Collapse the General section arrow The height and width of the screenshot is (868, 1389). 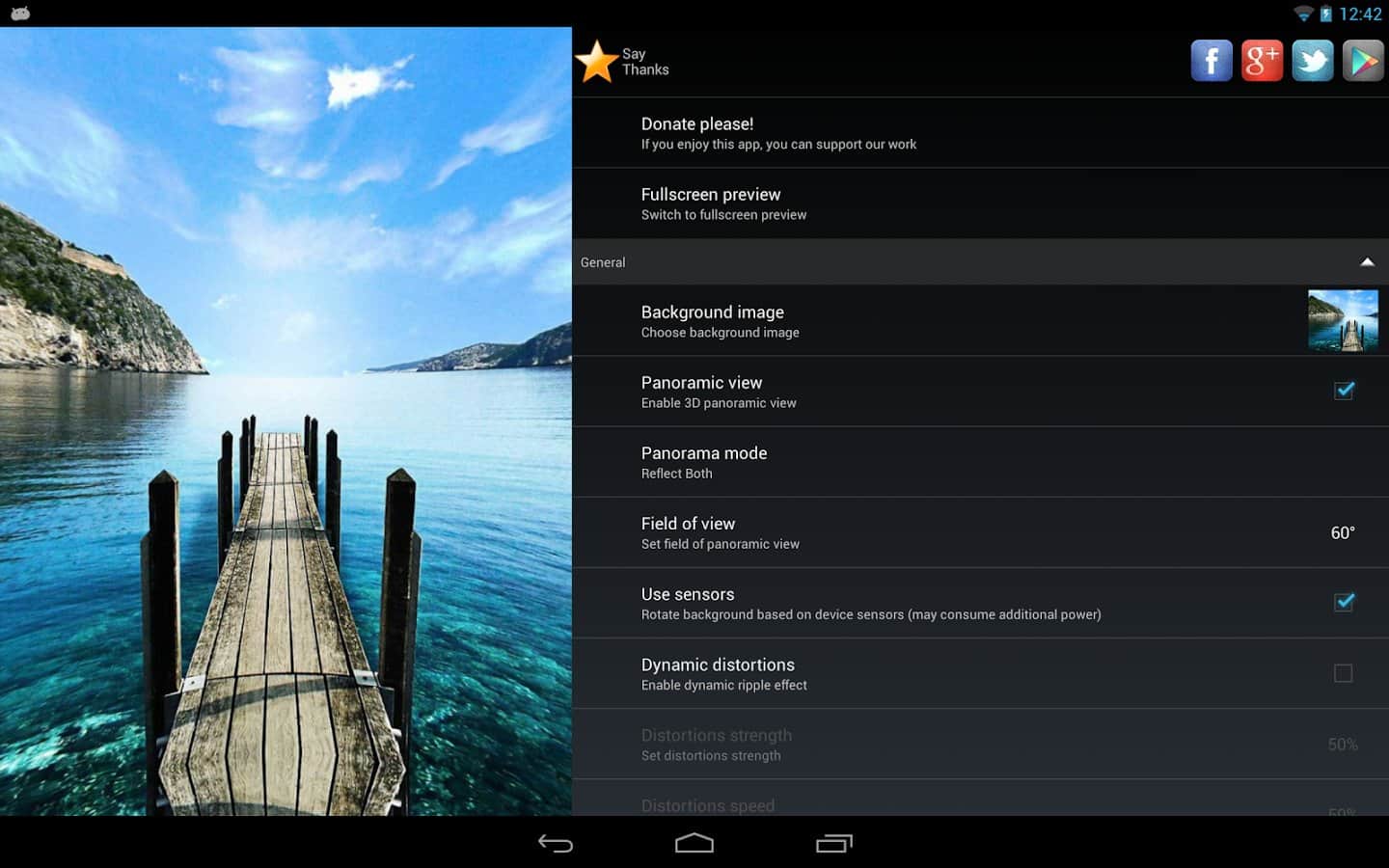click(1367, 262)
